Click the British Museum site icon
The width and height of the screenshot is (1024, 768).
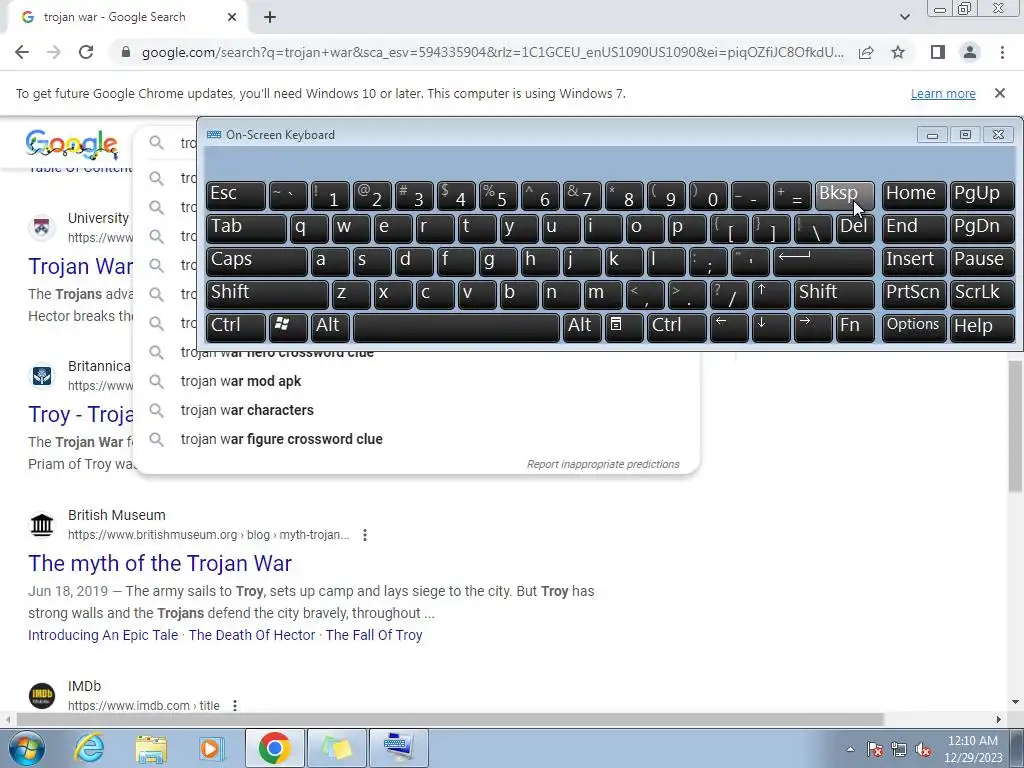pos(42,524)
